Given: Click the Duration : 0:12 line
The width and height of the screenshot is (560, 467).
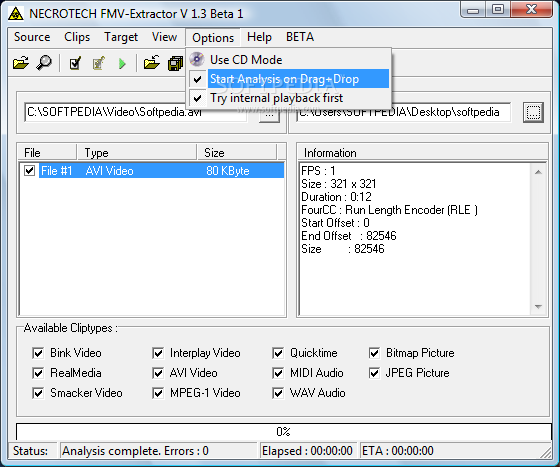Looking at the screenshot, I should (336, 197).
